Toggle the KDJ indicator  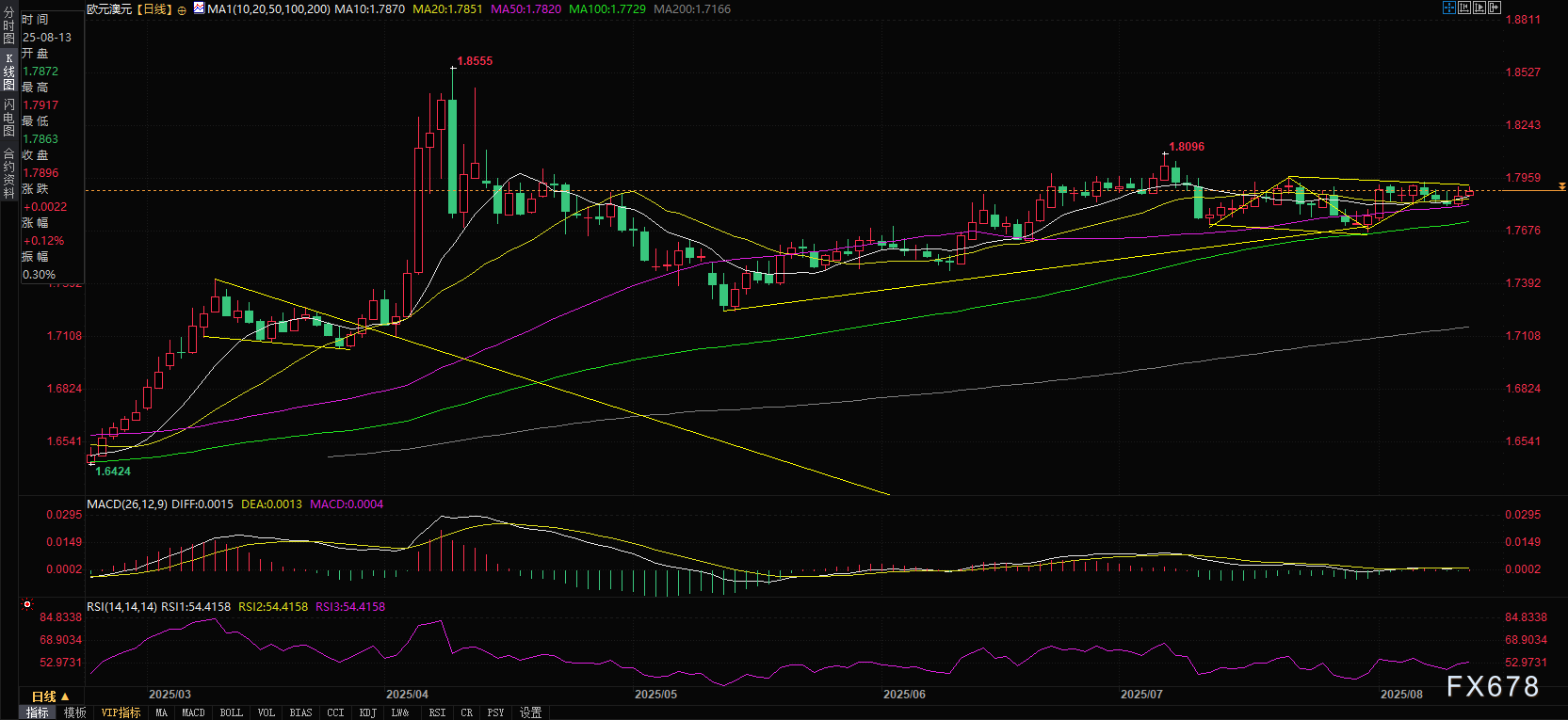coord(367,712)
